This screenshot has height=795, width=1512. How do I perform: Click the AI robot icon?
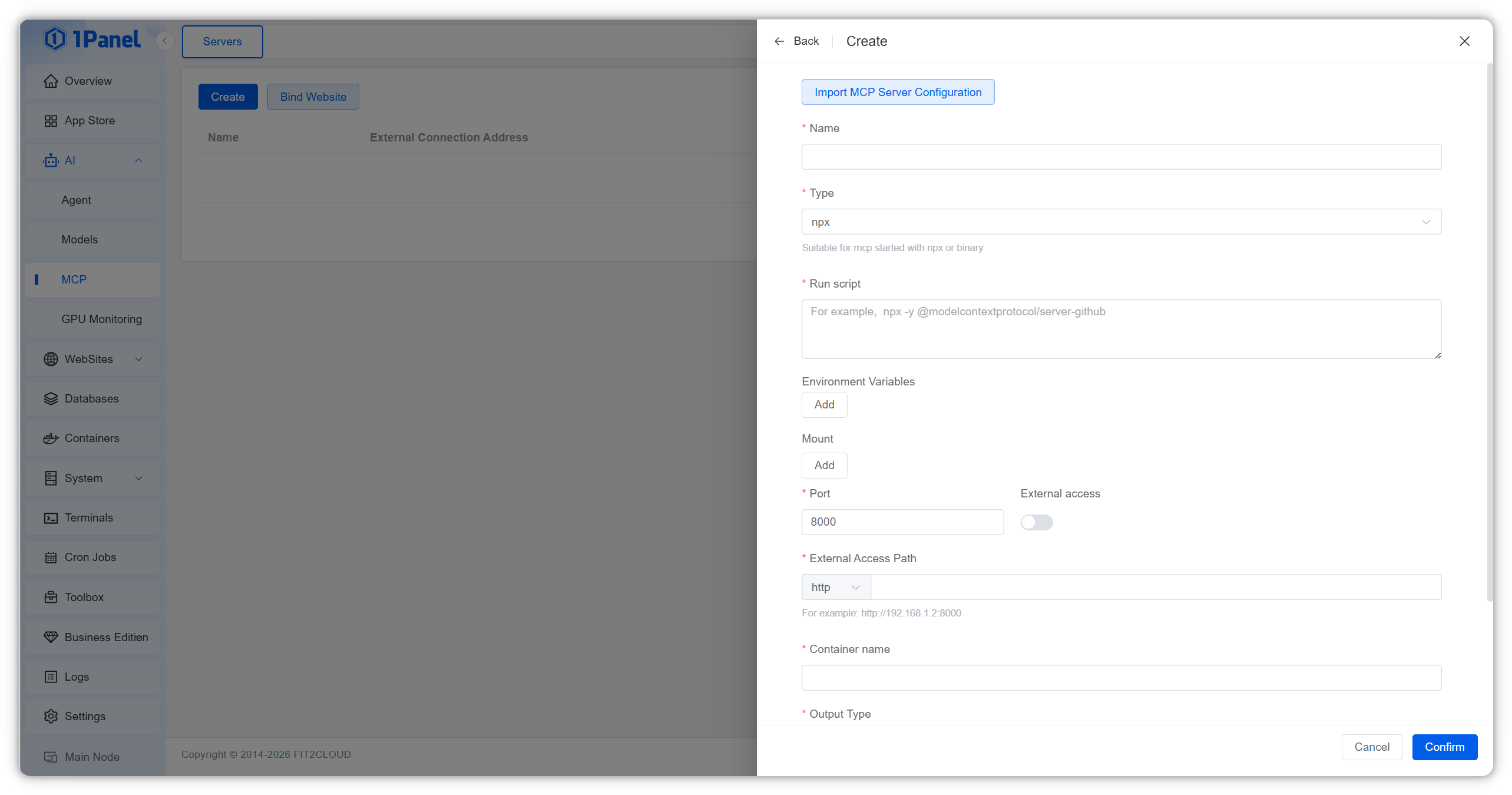[51, 160]
